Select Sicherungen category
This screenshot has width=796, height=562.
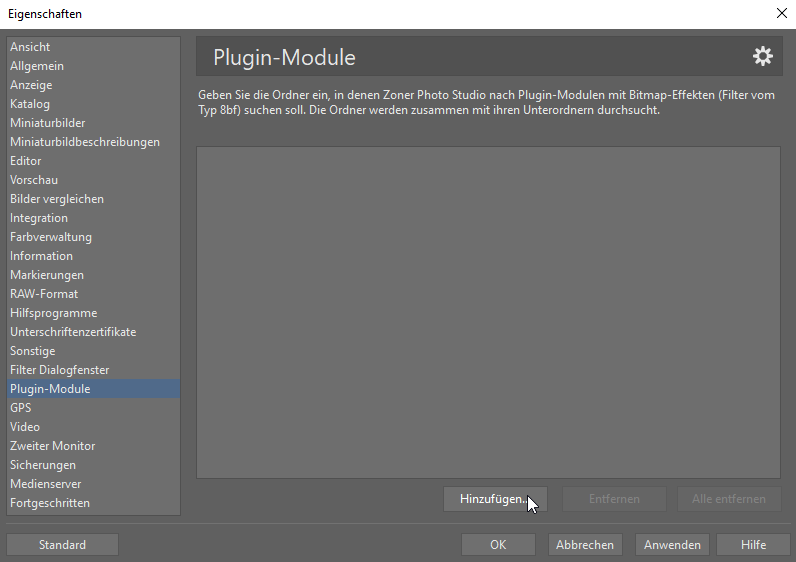(x=93, y=465)
